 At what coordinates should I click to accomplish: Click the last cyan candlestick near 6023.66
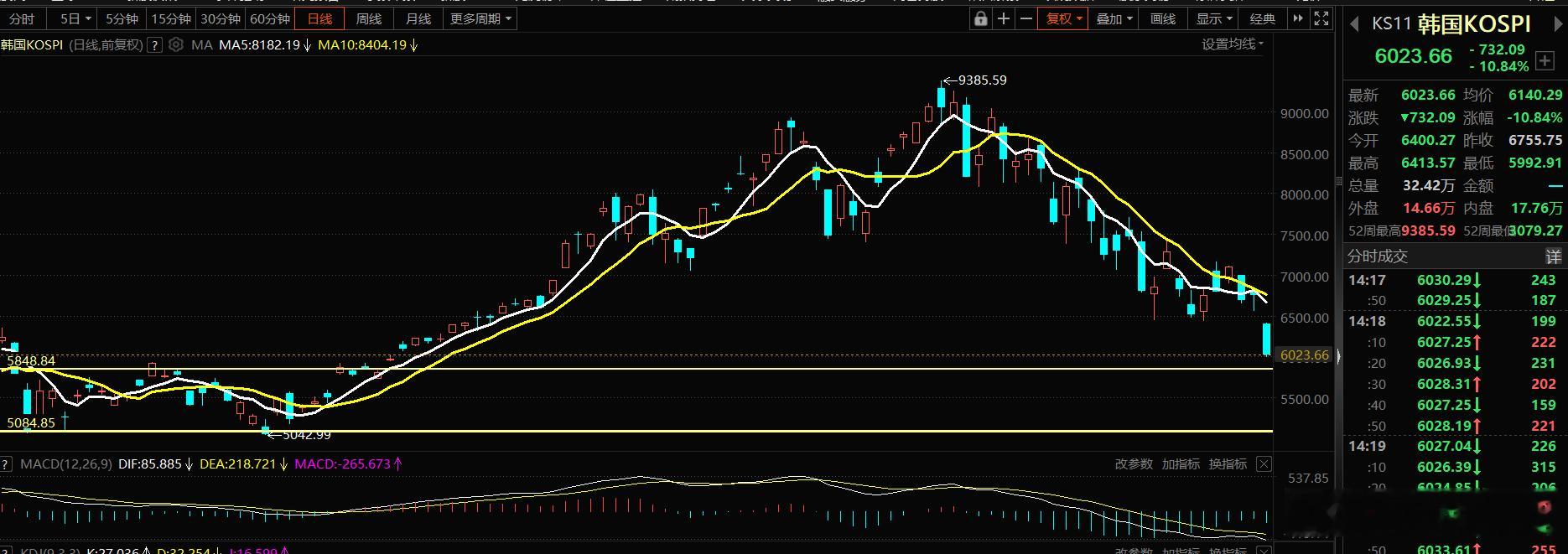pos(1266,339)
